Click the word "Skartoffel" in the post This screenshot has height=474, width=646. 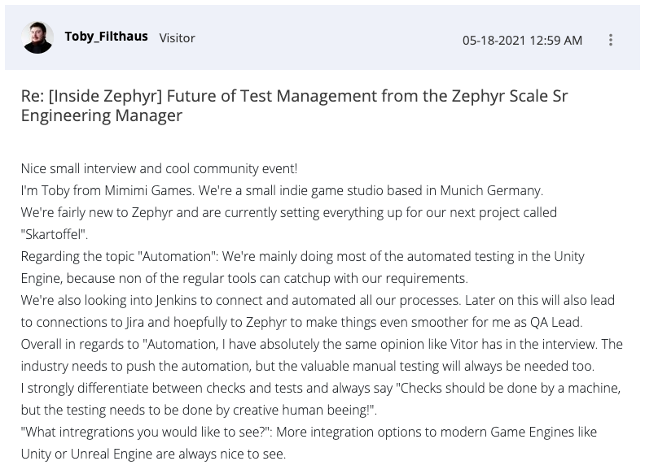pos(54,234)
